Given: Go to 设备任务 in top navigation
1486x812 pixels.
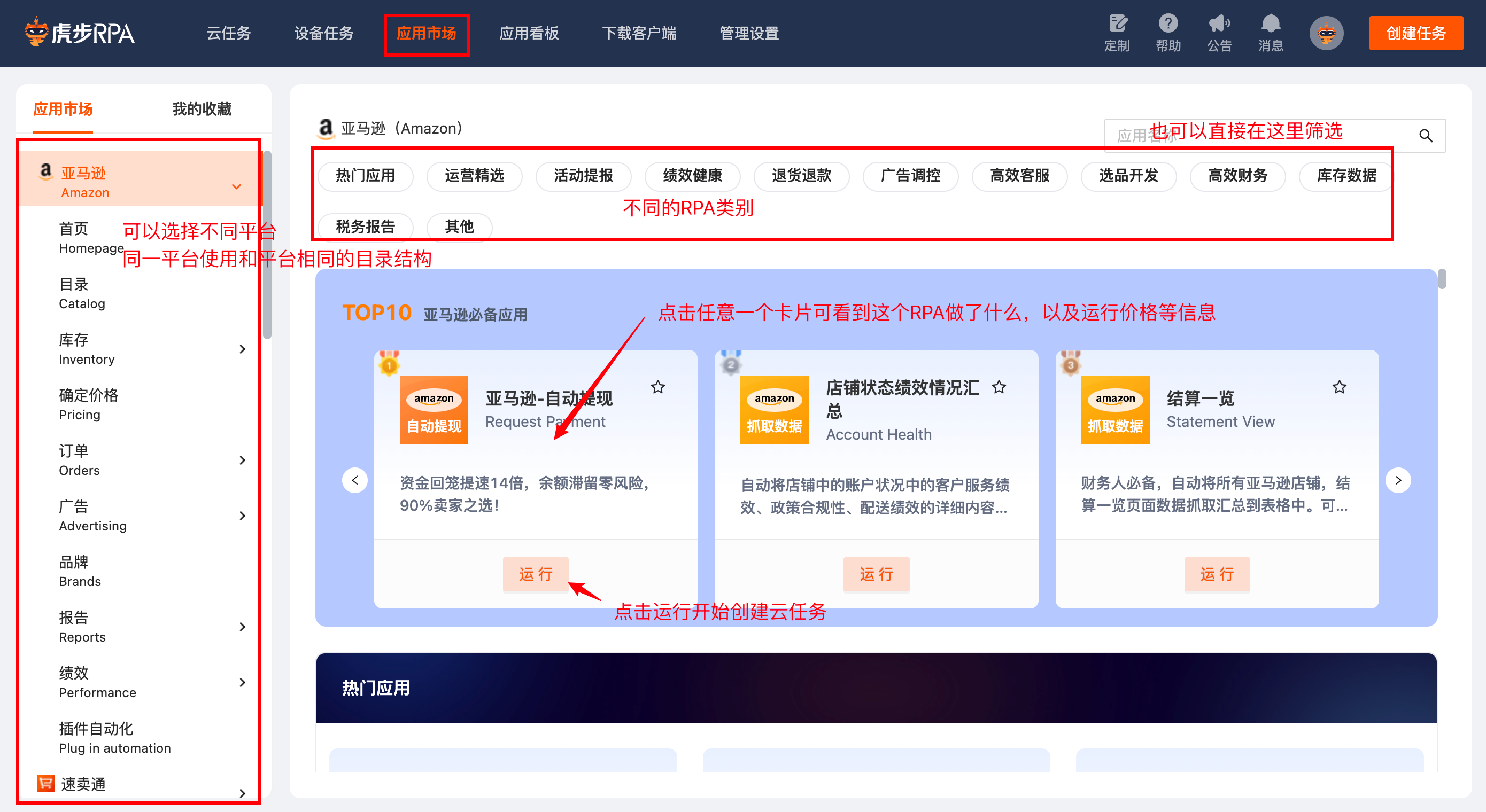Looking at the screenshot, I should point(323,33).
